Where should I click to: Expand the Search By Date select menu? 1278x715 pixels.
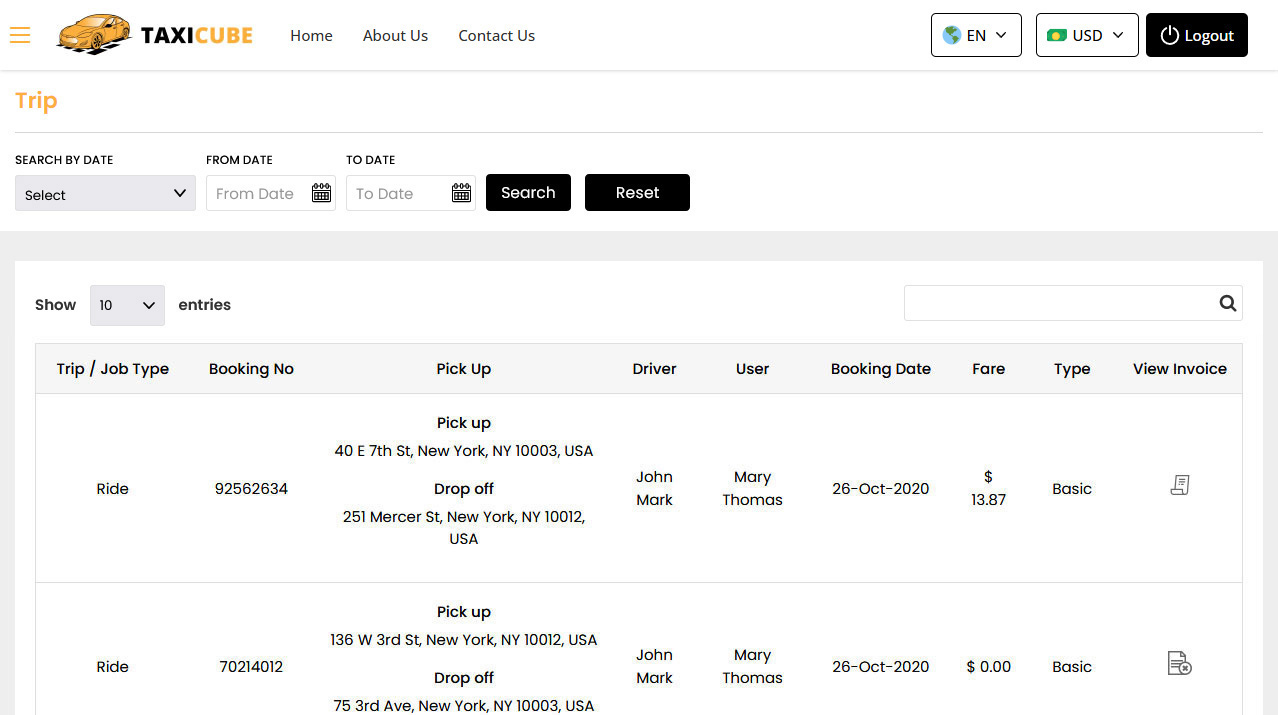click(x=104, y=193)
